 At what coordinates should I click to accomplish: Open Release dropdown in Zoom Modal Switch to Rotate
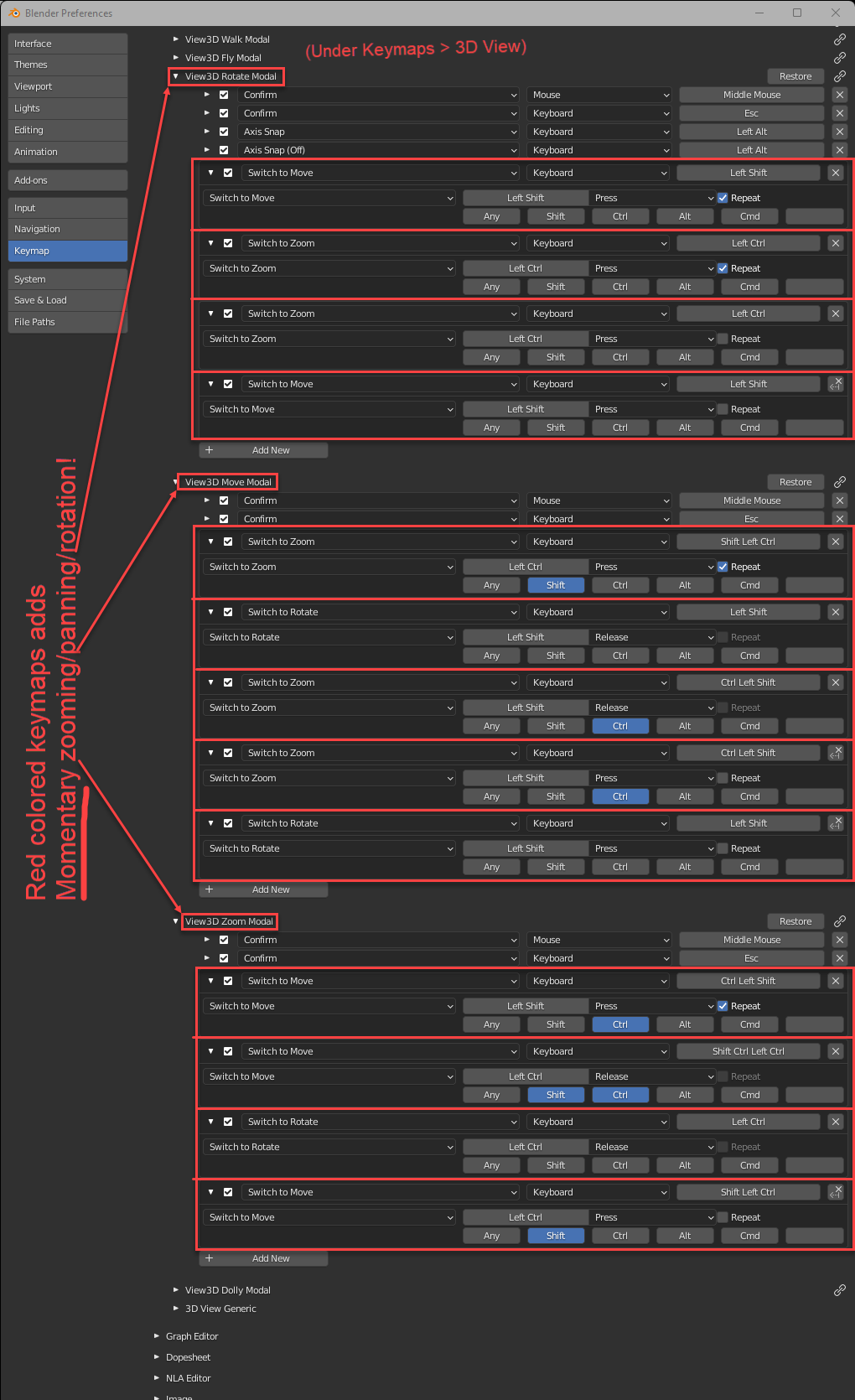[652, 1147]
